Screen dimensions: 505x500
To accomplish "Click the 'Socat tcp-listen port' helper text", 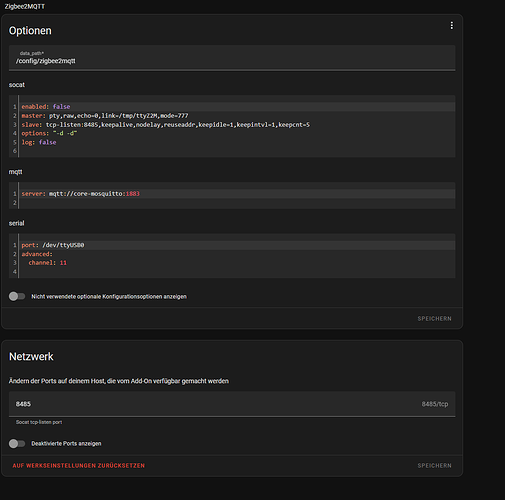I will [x=39, y=422].
